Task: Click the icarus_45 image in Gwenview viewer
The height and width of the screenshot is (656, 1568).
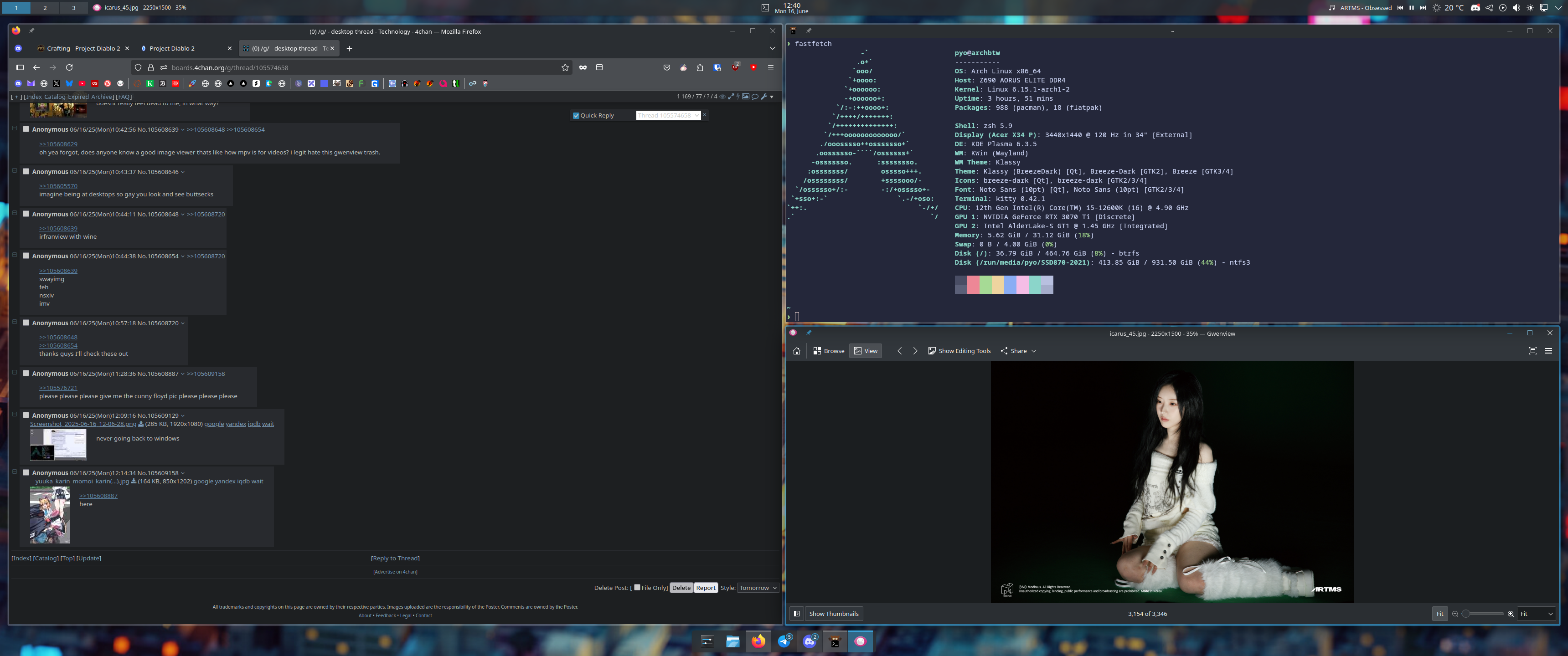Action: (x=1172, y=482)
